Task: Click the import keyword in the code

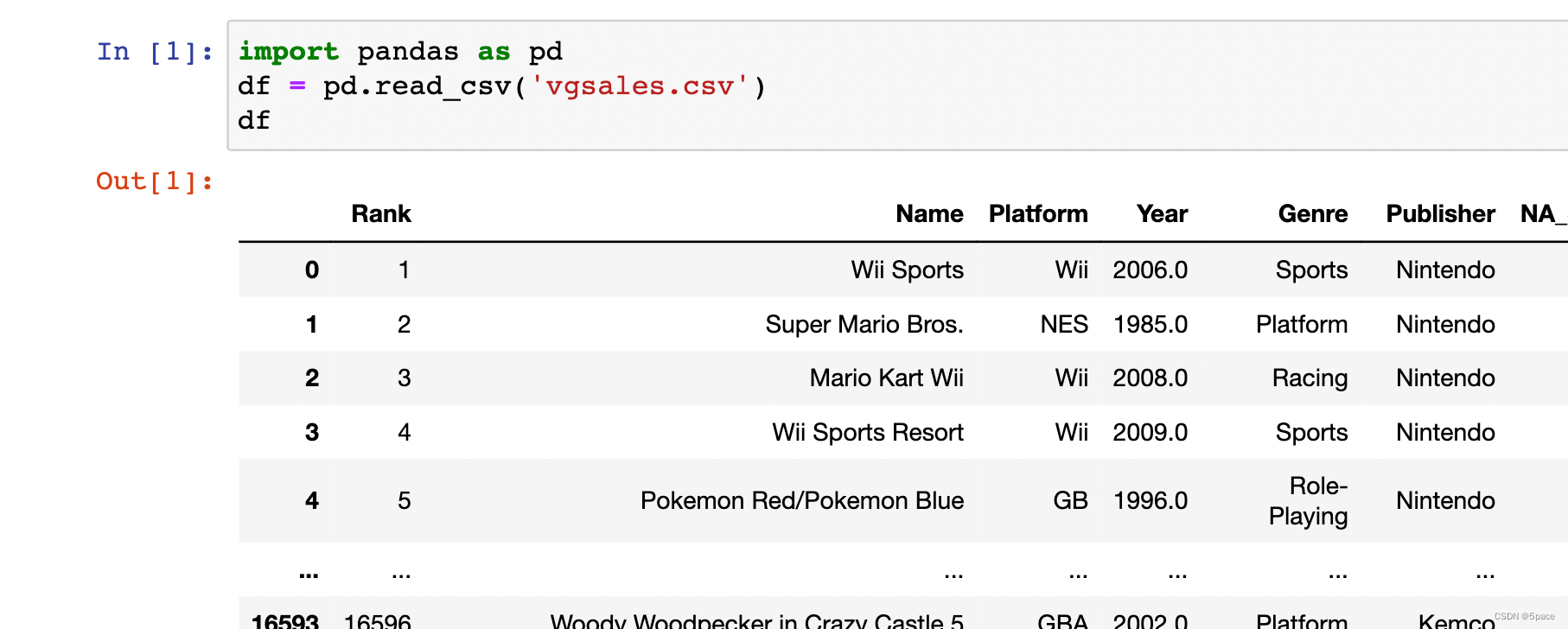Action: 289,52
